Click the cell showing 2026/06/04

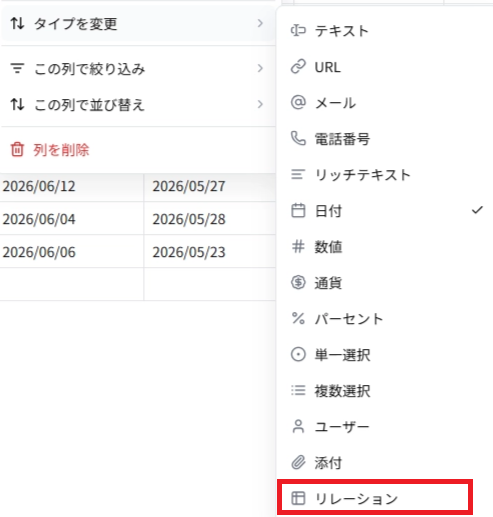point(72,219)
